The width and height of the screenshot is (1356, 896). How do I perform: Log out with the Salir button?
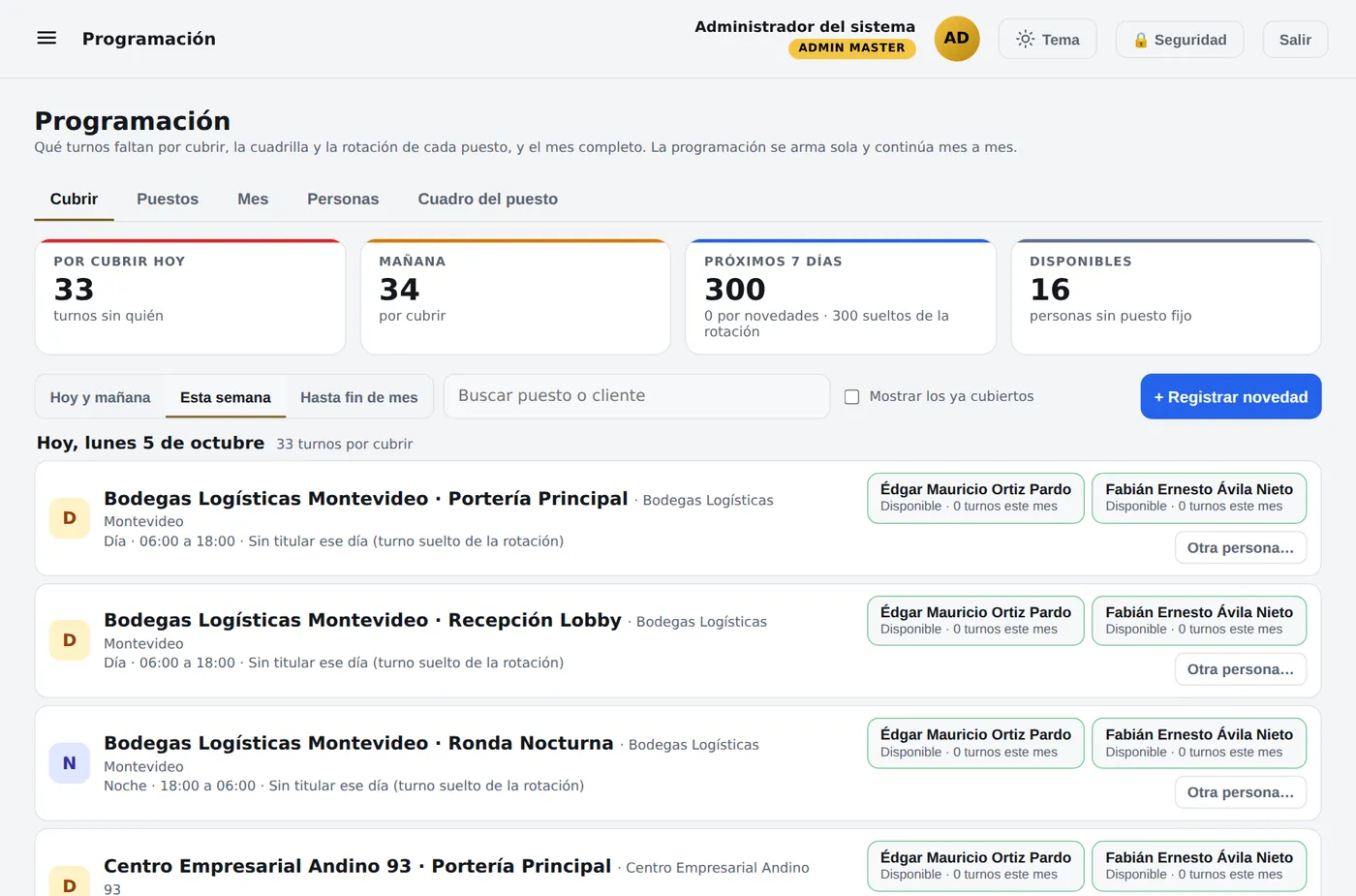click(1295, 39)
